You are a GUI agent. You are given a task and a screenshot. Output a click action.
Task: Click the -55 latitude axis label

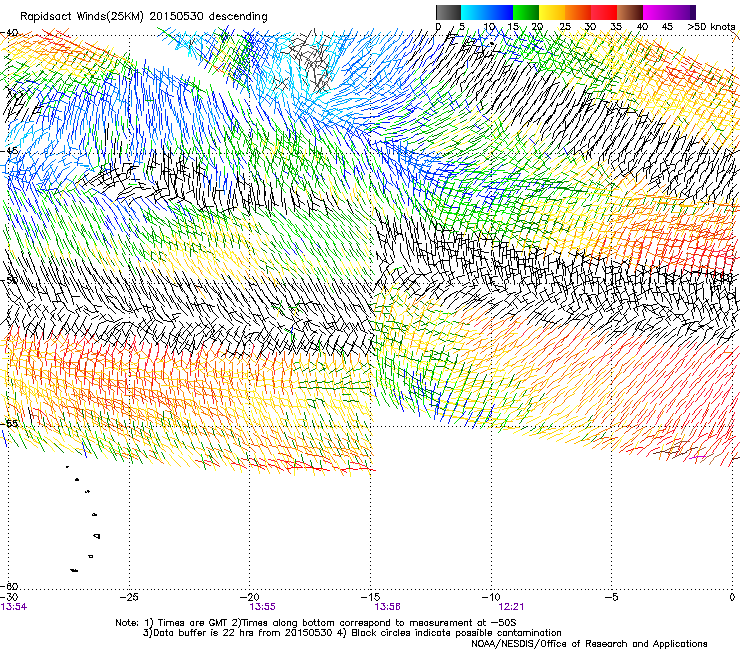9,423
